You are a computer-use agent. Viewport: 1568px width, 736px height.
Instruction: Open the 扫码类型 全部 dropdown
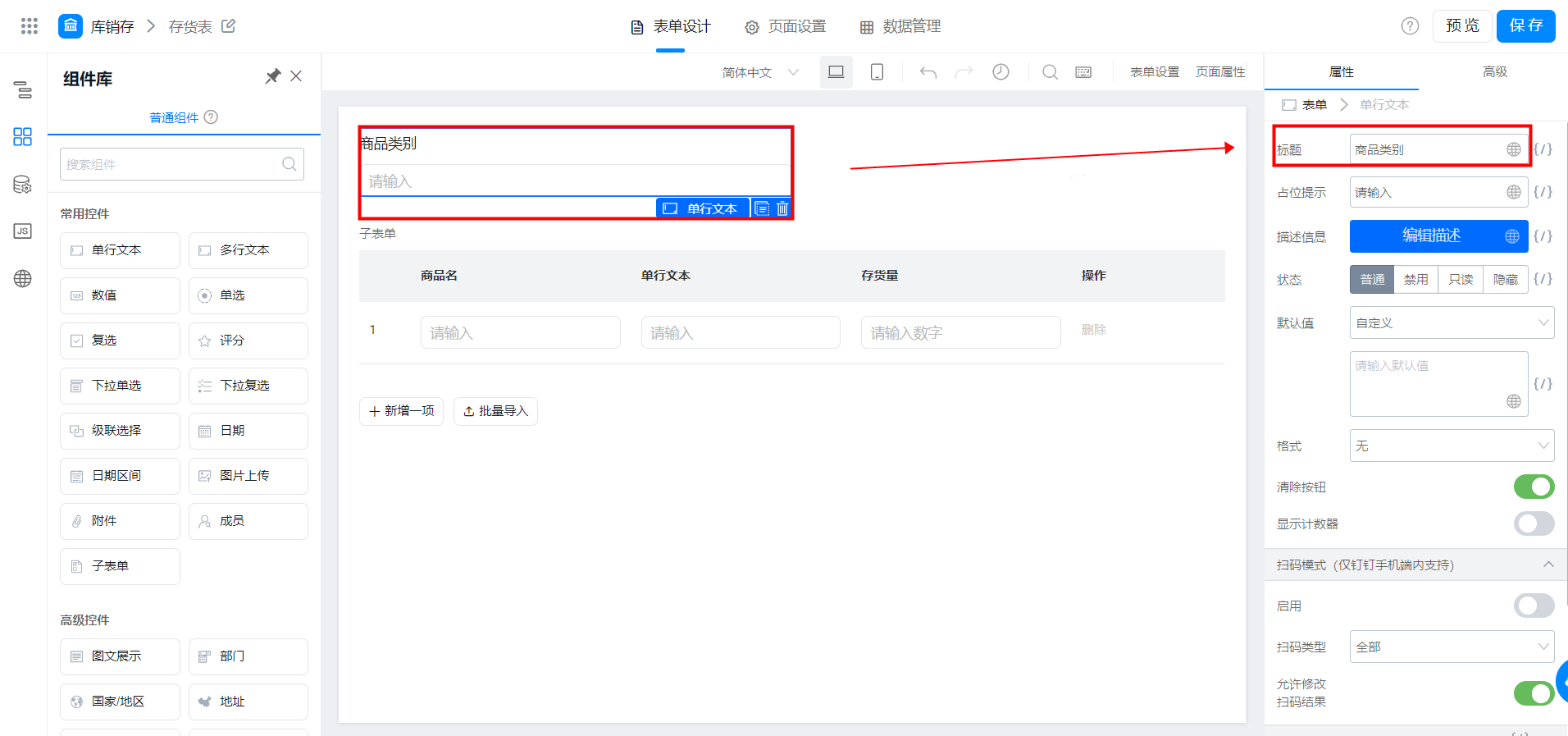coord(1452,647)
